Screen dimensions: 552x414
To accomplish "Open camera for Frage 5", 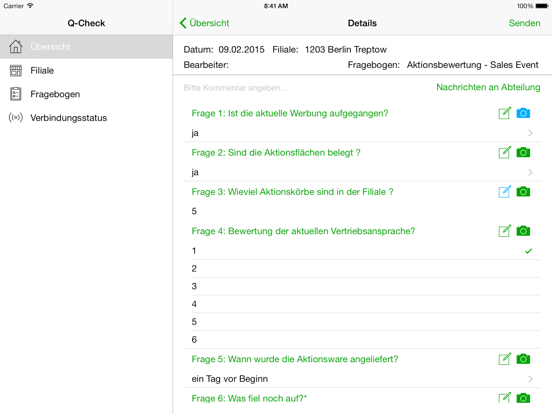I will 523,359.
